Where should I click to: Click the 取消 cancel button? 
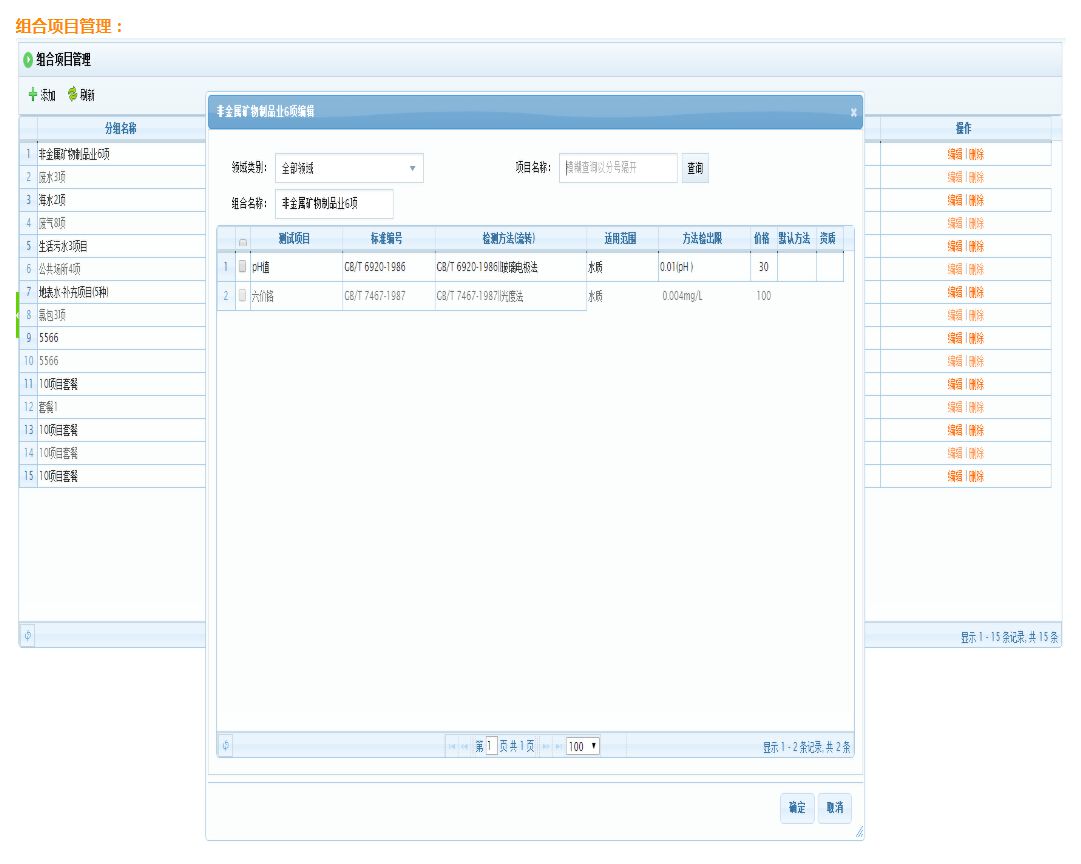[x=834, y=808]
